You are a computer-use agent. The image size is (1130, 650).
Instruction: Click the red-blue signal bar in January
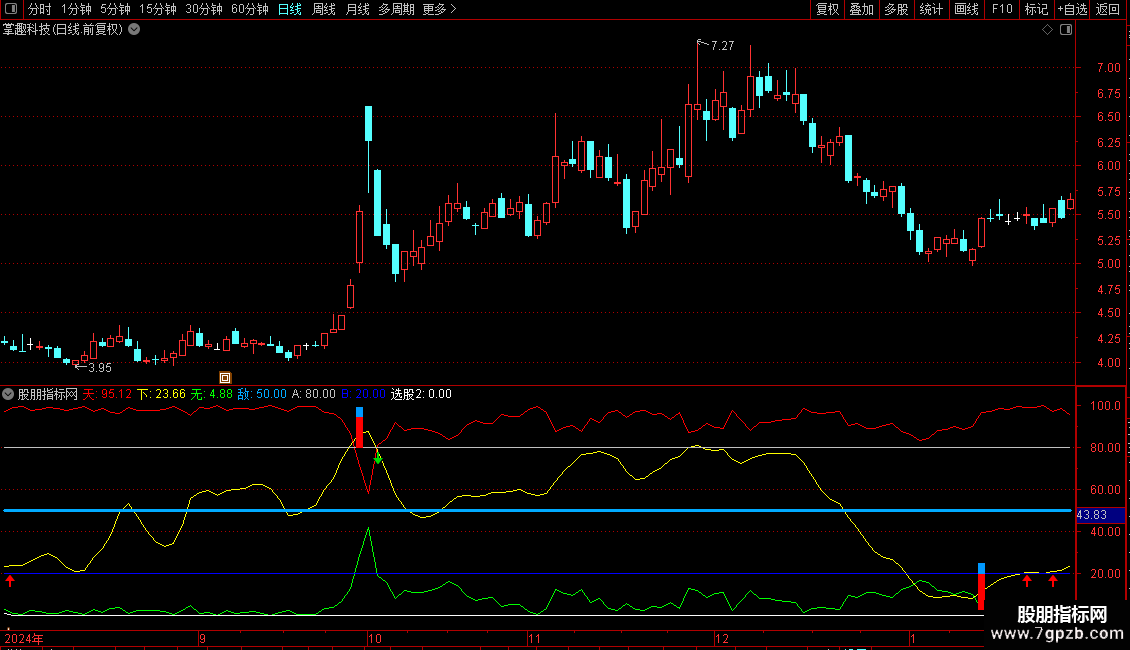coord(981,587)
